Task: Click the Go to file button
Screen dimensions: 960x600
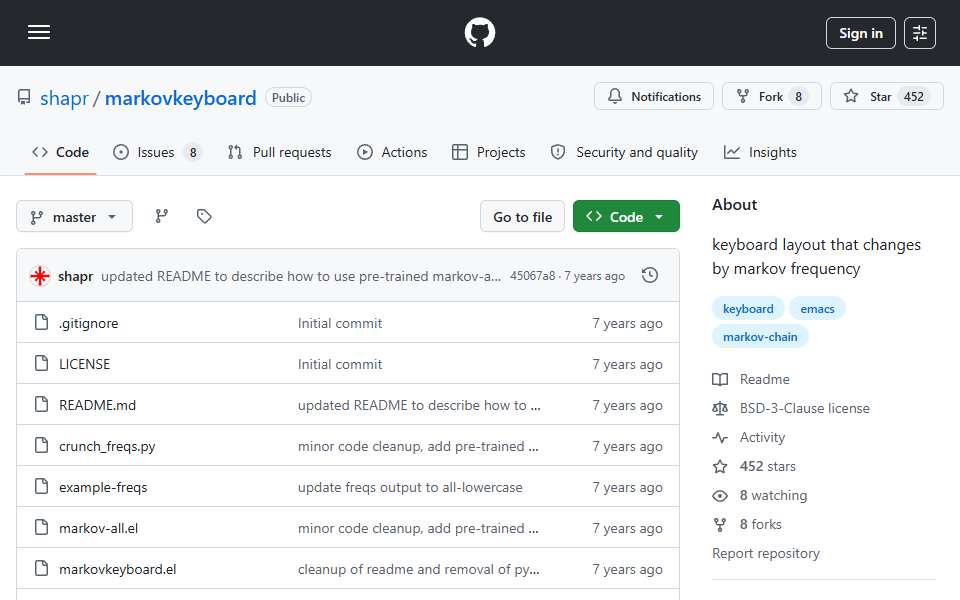Action: (x=522, y=217)
